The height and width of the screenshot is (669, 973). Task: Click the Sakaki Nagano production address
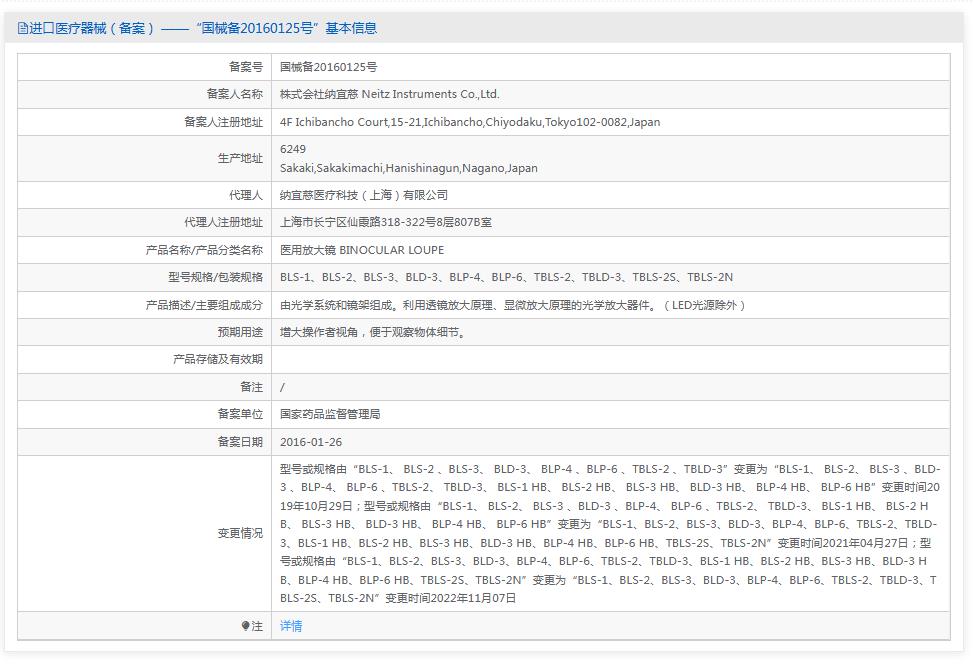[408, 168]
